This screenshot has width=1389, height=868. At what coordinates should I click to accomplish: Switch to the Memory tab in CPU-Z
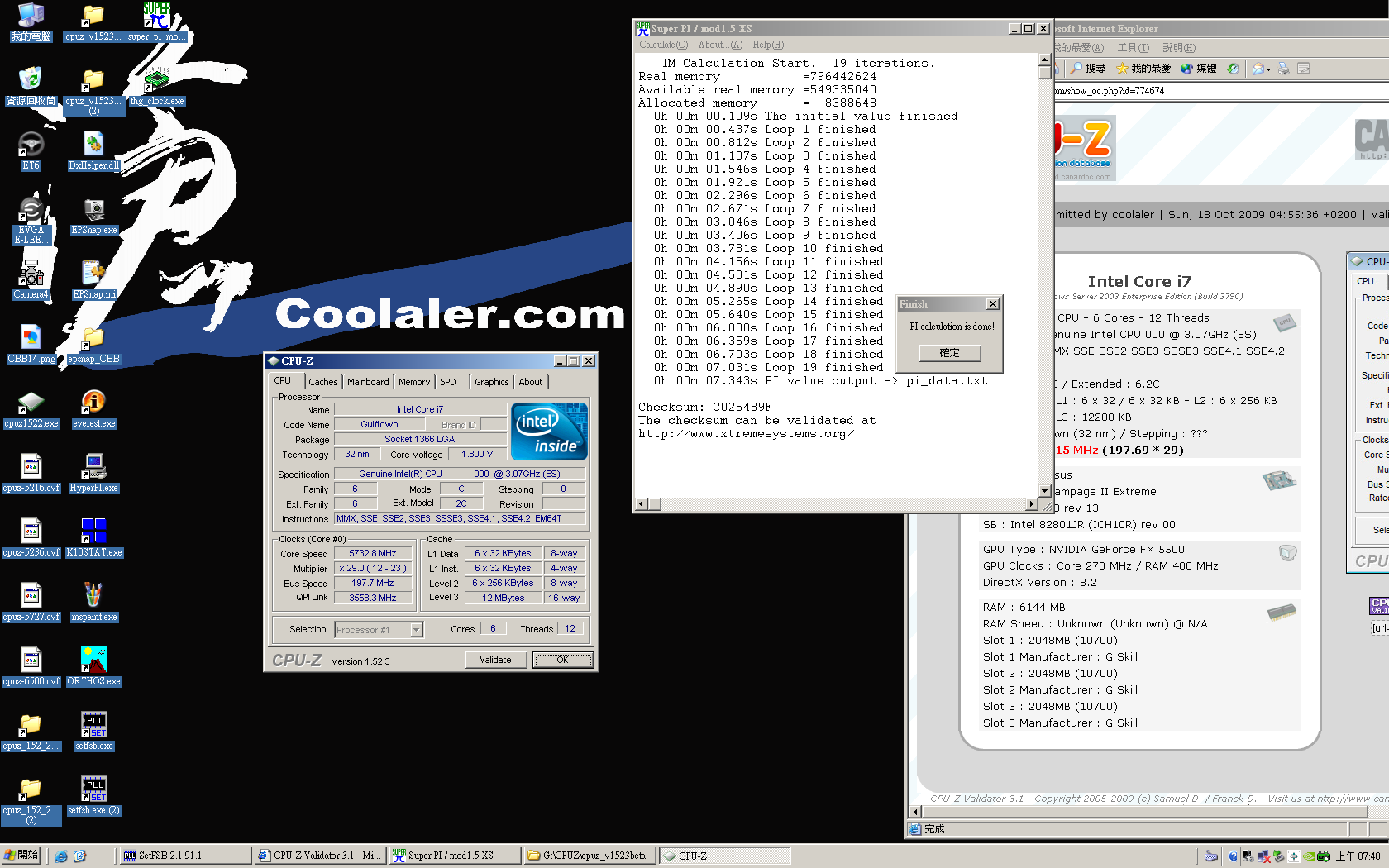point(414,382)
